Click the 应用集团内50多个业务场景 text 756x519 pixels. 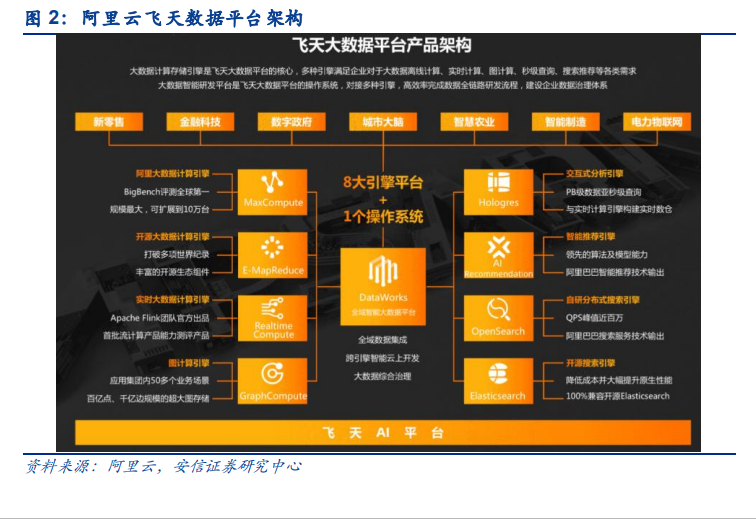click(160, 381)
